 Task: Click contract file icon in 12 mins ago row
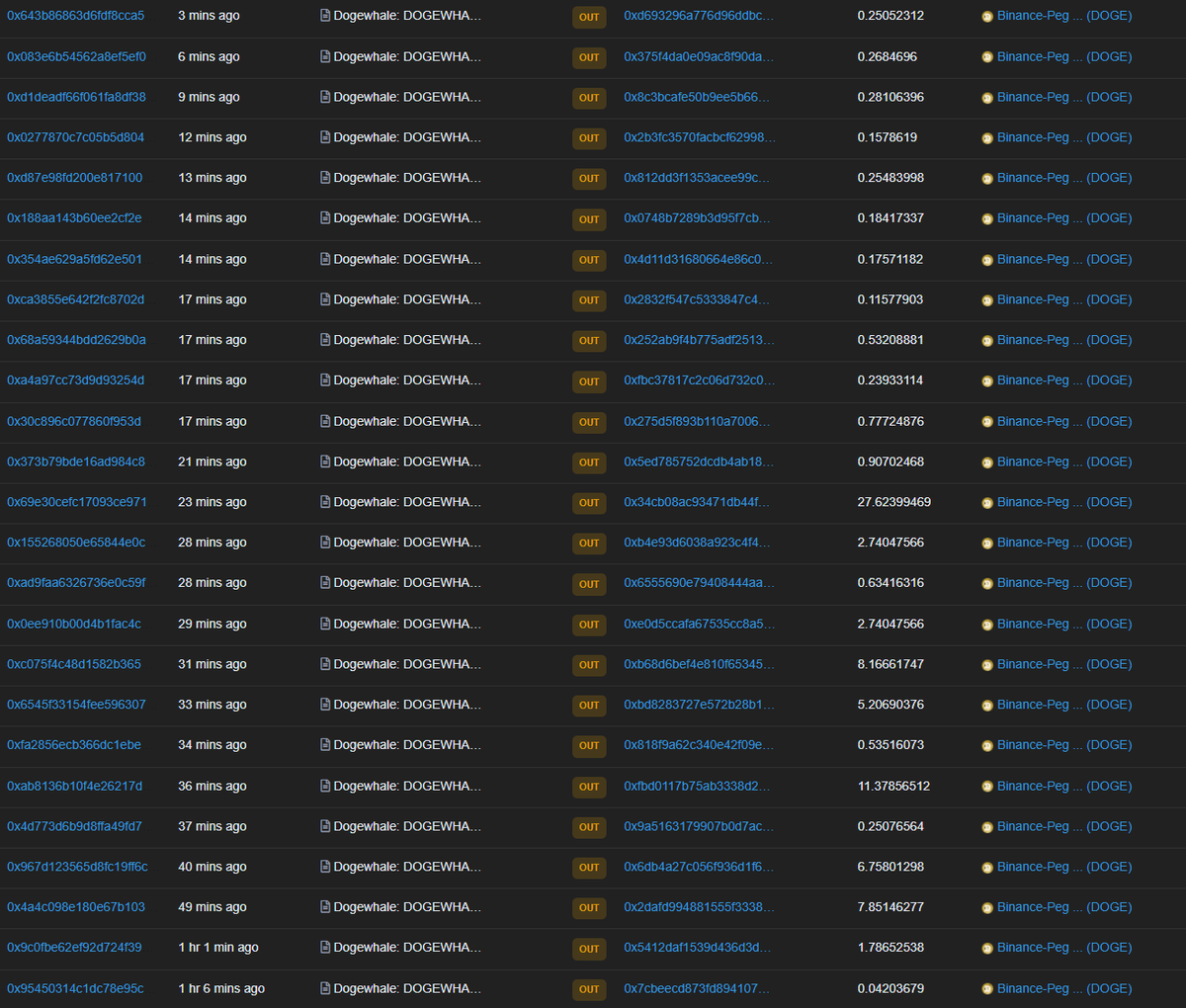click(x=325, y=137)
